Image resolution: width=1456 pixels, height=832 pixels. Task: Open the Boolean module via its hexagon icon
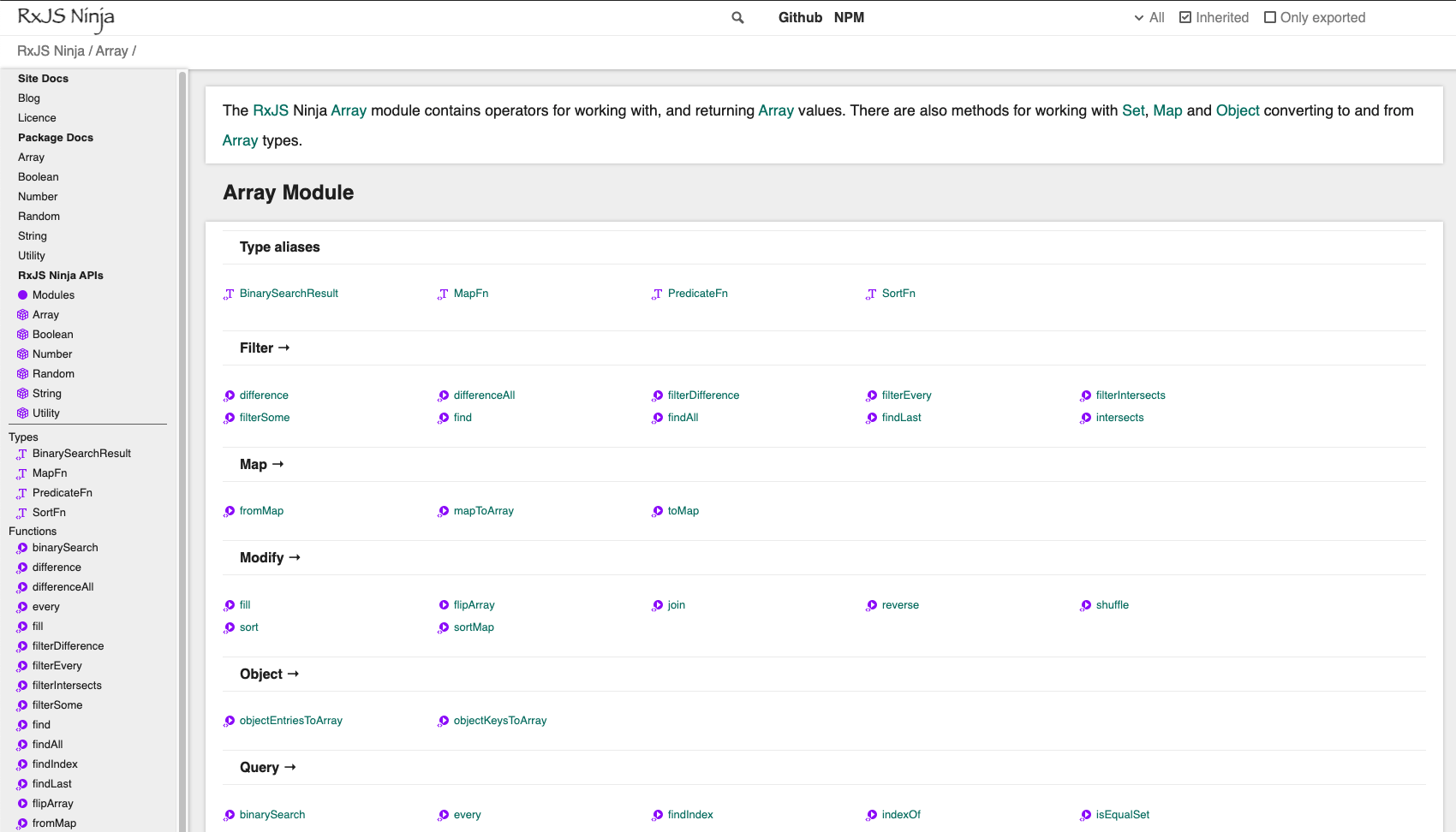pyautogui.click(x=22, y=334)
